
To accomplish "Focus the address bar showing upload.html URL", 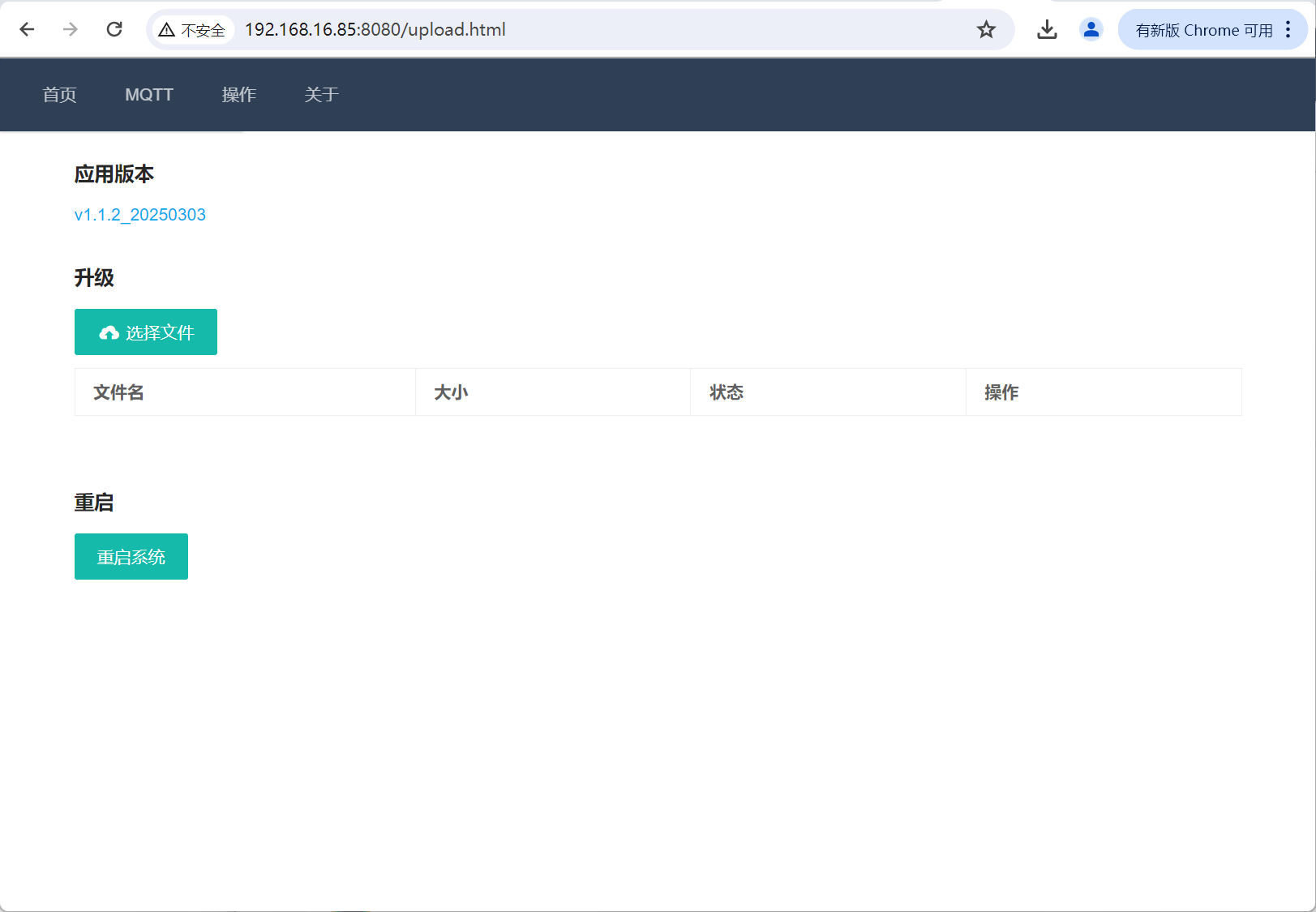I will 568,30.
